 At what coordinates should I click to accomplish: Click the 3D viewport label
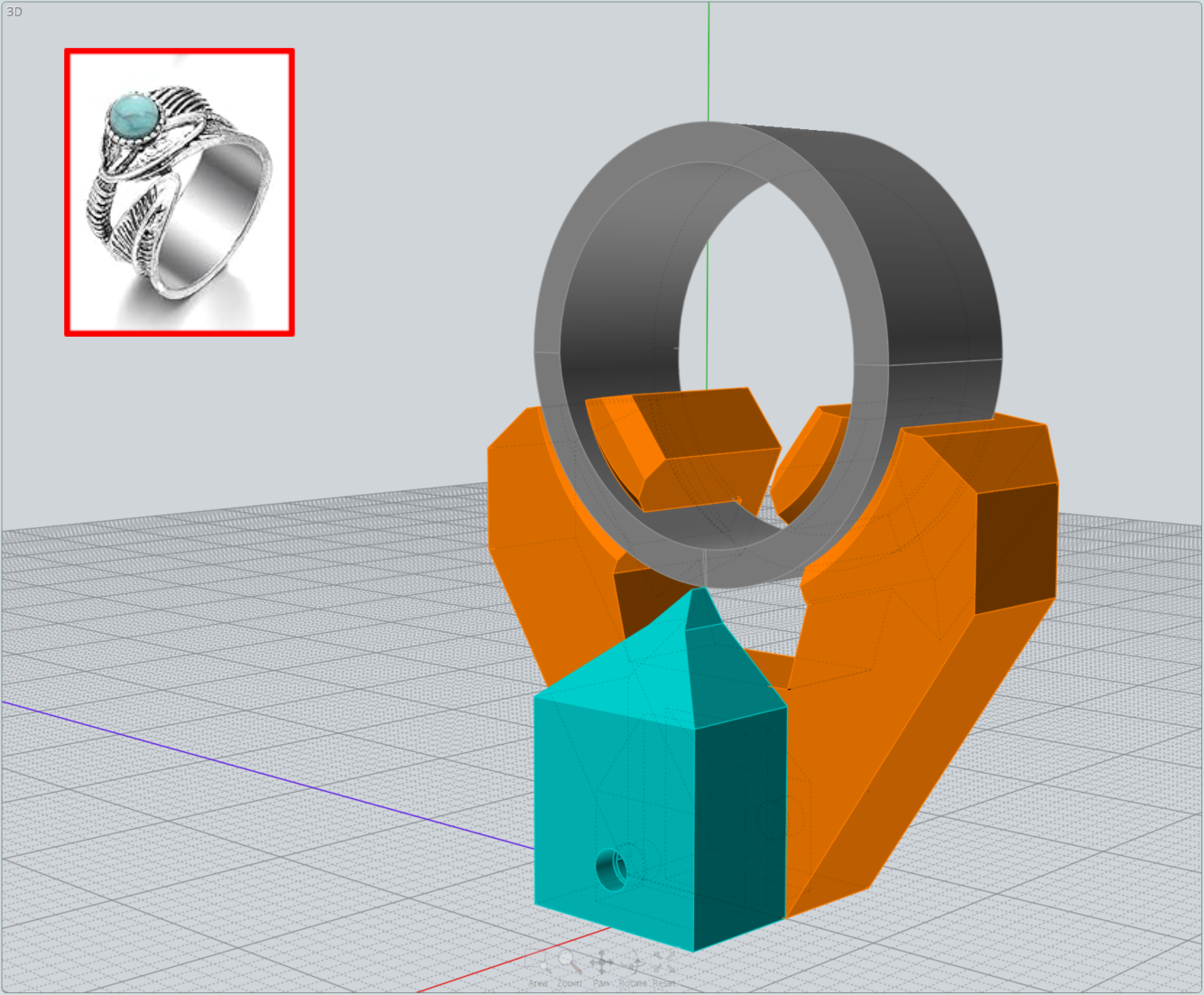15,12
